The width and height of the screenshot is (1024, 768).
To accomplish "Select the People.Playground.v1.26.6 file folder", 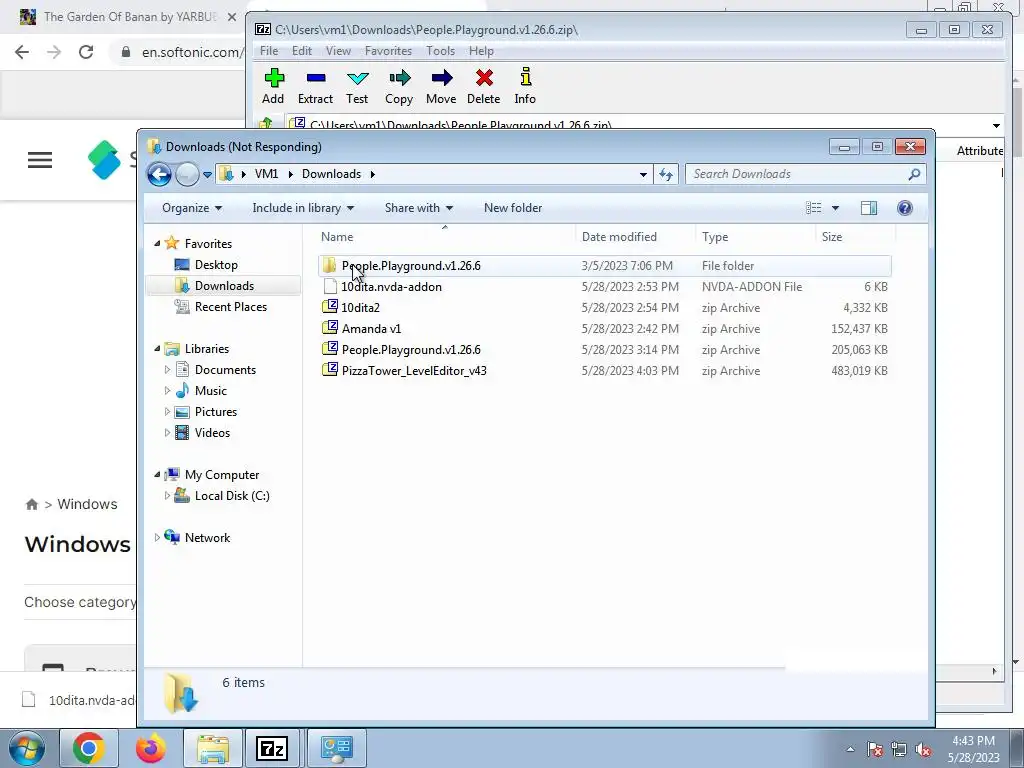I will coord(605,266).
